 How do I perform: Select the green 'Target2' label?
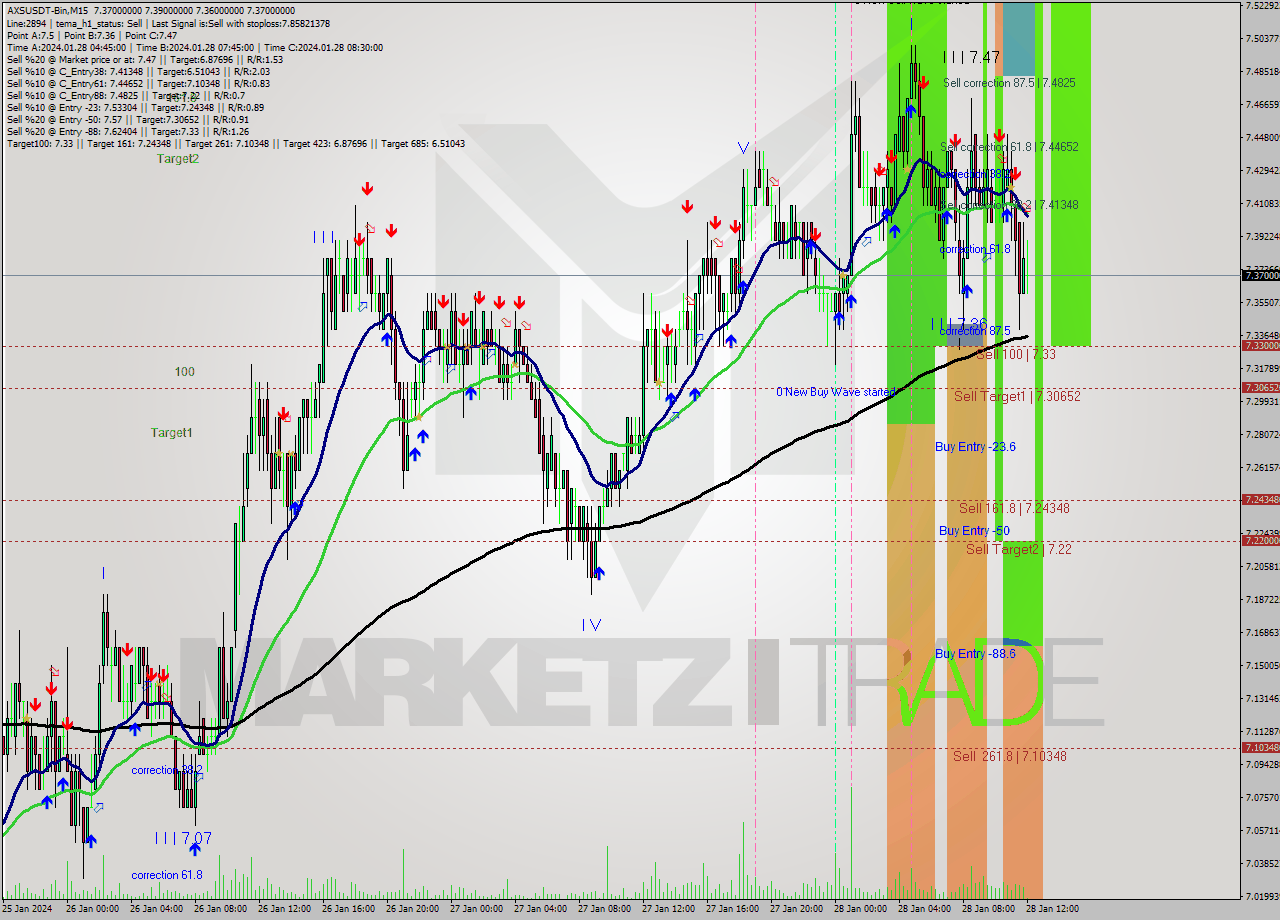click(177, 158)
